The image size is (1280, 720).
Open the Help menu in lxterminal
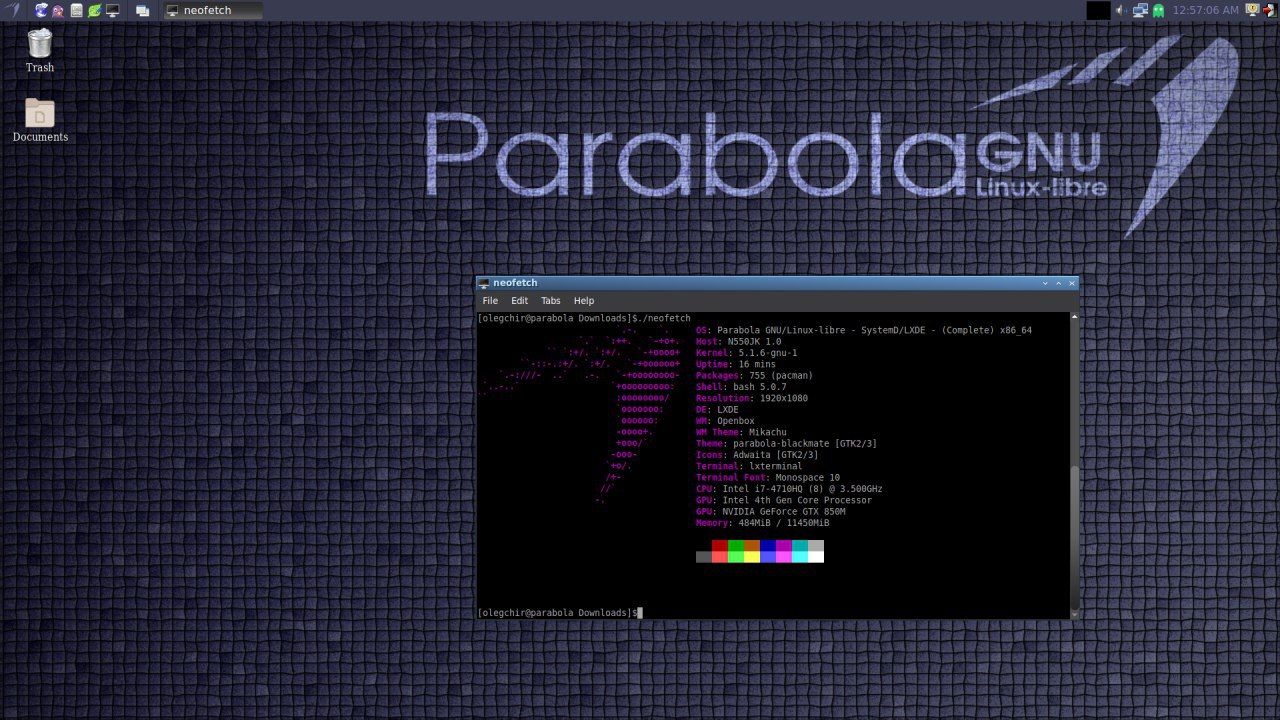584,300
